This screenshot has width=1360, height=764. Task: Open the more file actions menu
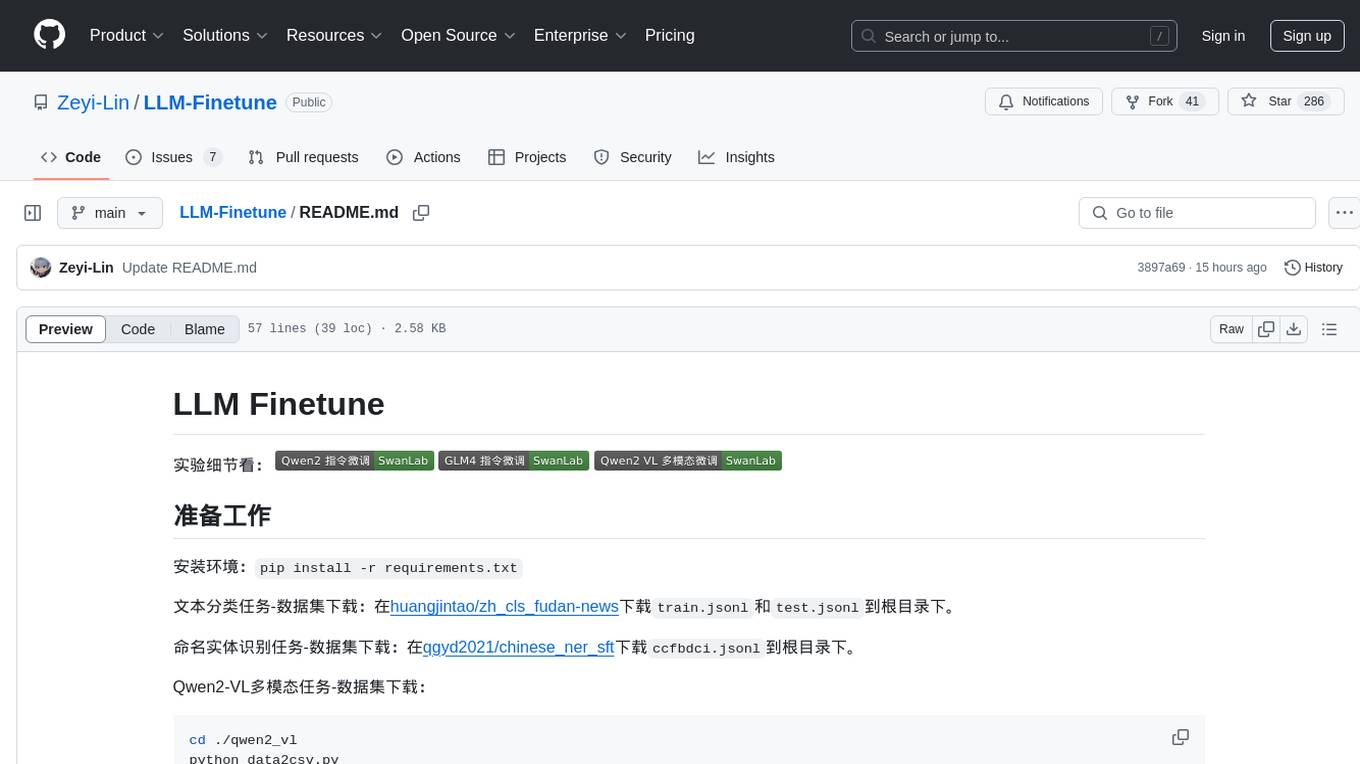[x=1344, y=213]
